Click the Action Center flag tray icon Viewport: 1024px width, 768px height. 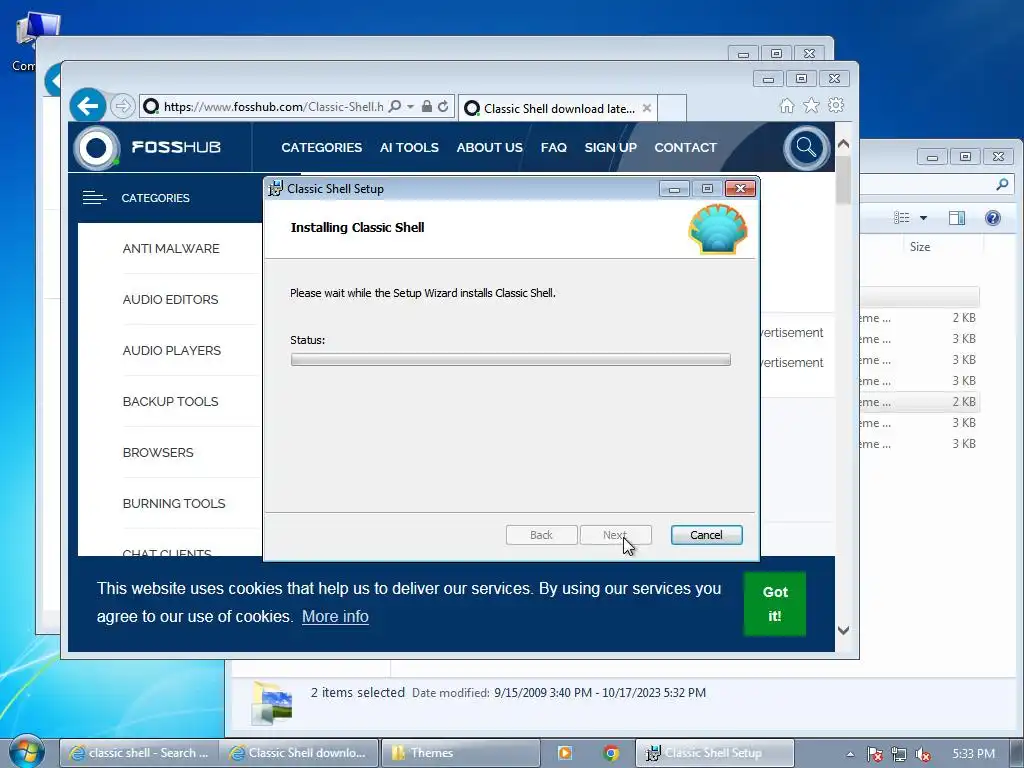click(874, 754)
